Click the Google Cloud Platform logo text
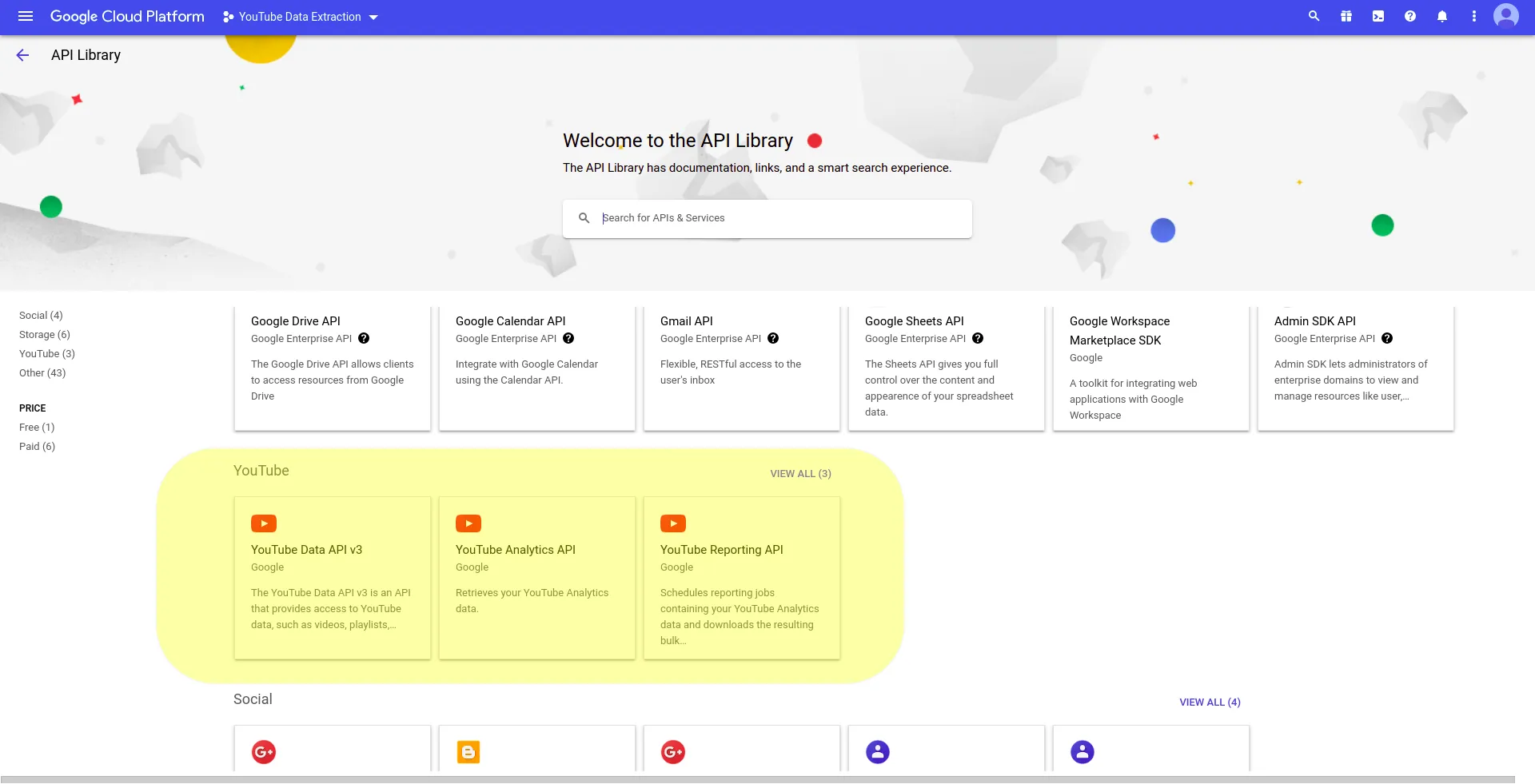The height and width of the screenshot is (784, 1535). 127,17
